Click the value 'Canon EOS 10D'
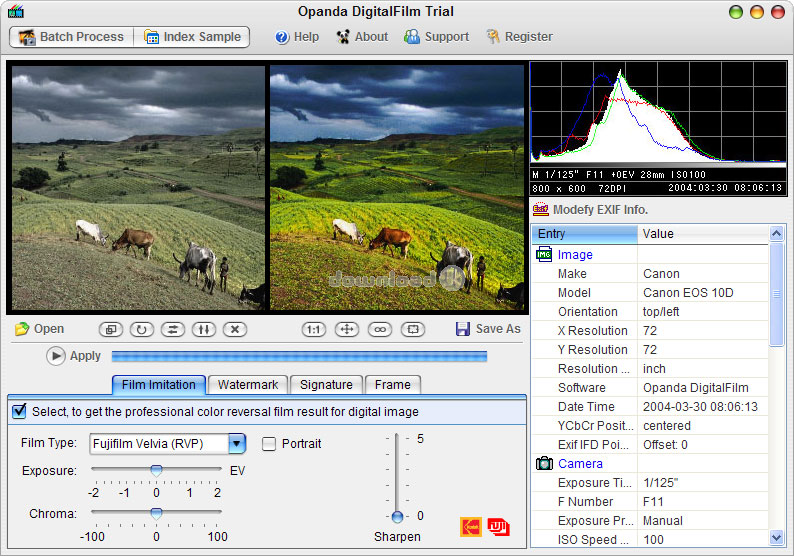 pos(688,293)
